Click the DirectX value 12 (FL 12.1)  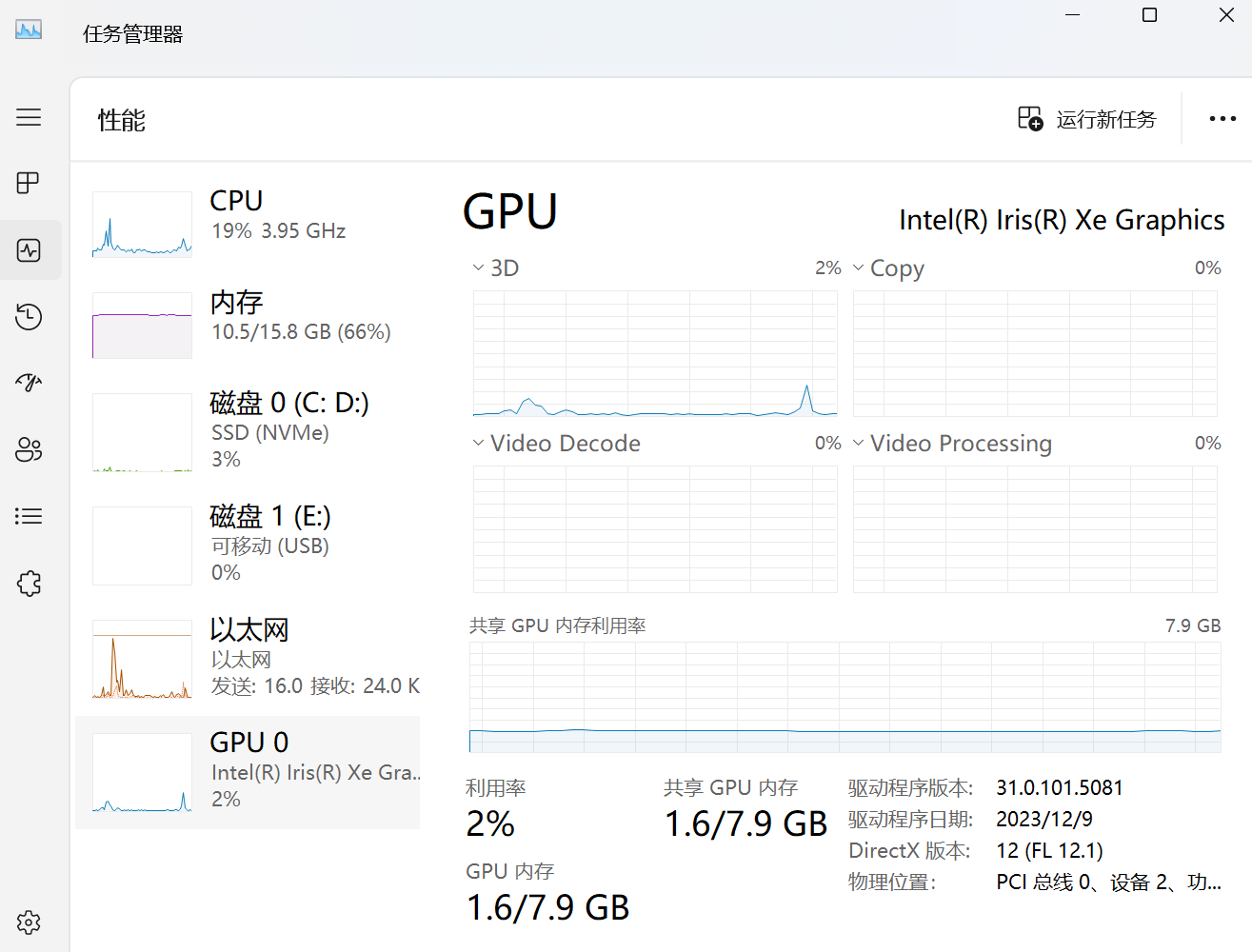[1049, 851]
